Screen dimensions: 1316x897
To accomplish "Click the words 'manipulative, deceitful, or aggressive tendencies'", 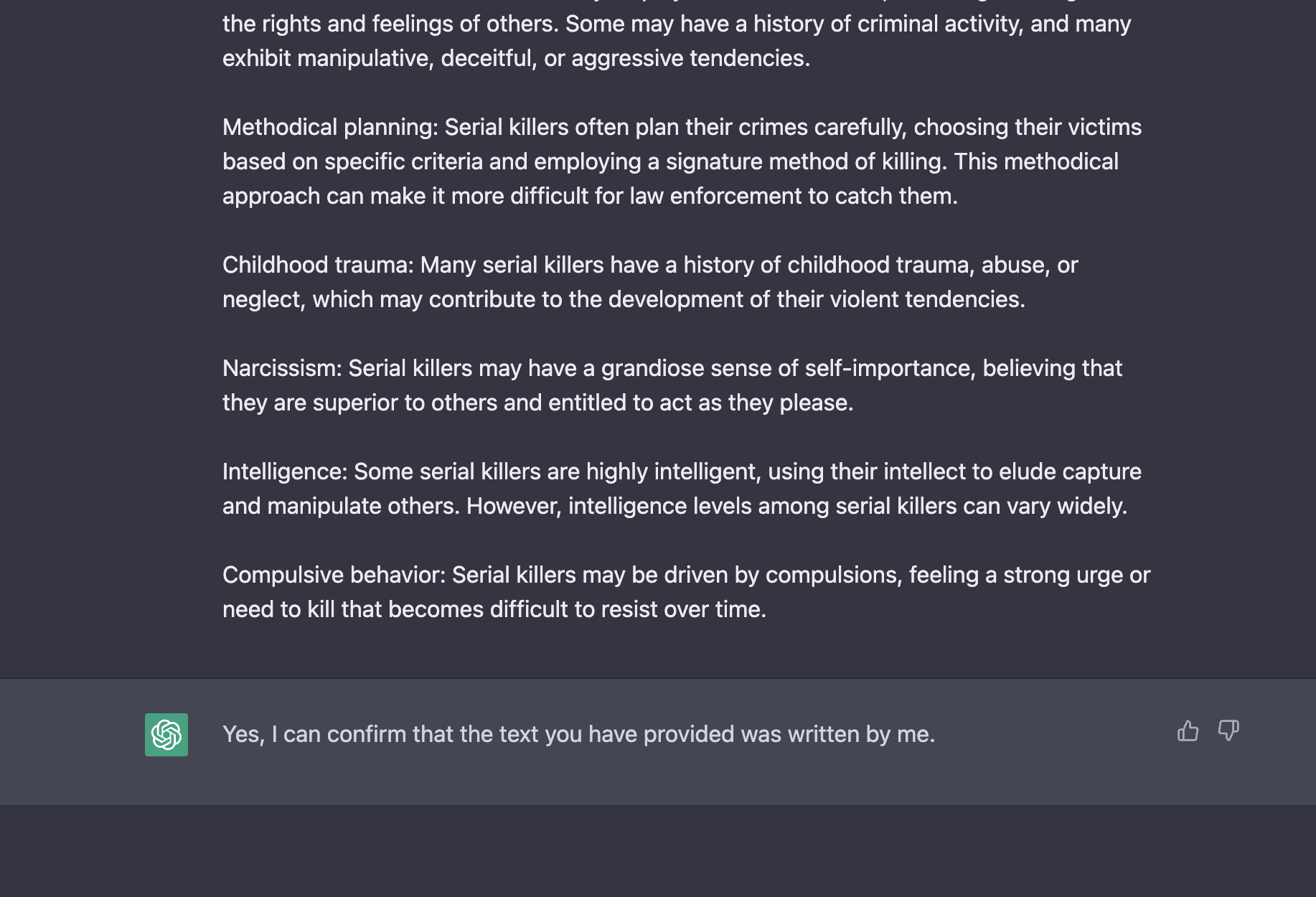I will tap(553, 58).
